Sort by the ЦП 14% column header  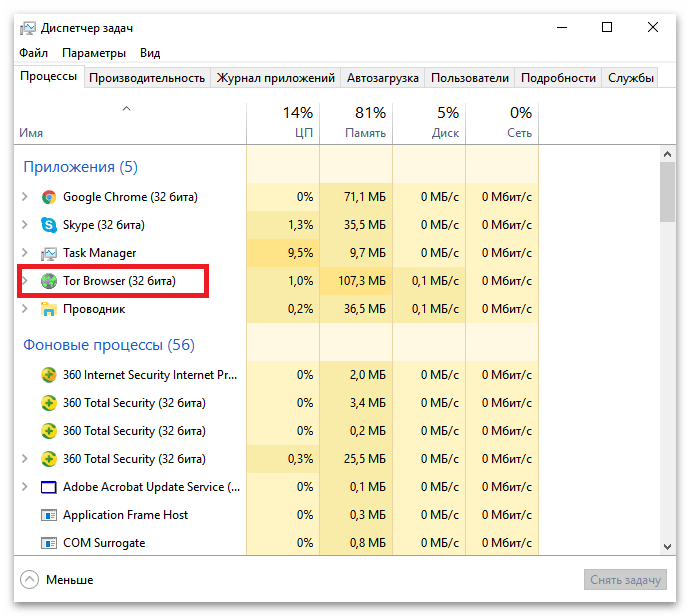pos(283,123)
